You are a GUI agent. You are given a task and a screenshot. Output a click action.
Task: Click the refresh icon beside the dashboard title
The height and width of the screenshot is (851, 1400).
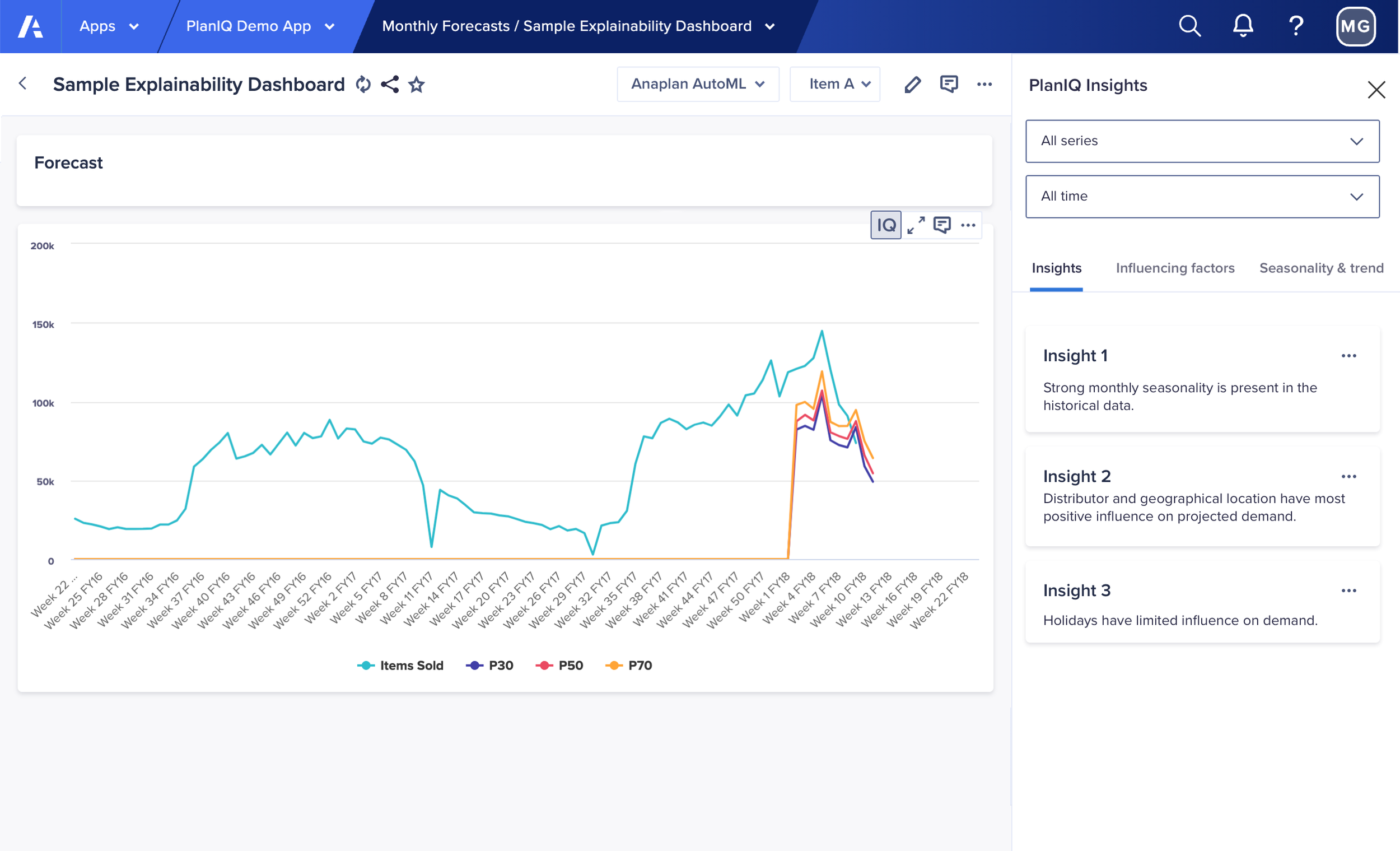363,84
